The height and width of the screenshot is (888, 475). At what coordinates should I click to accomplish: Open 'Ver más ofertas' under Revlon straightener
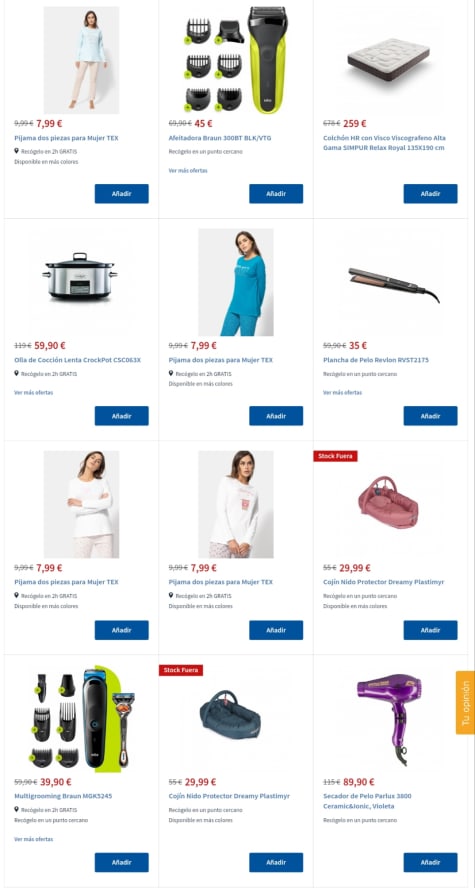coord(343,392)
